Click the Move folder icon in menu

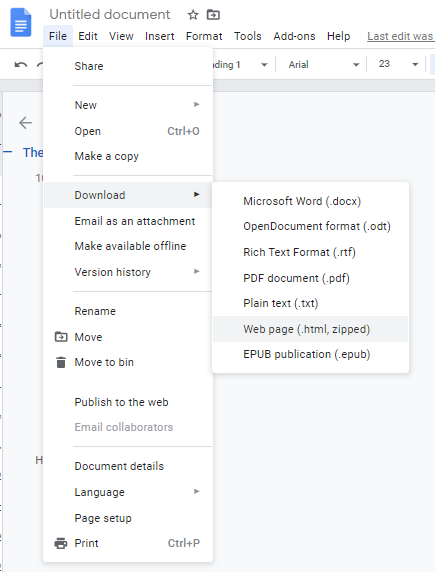point(61,337)
